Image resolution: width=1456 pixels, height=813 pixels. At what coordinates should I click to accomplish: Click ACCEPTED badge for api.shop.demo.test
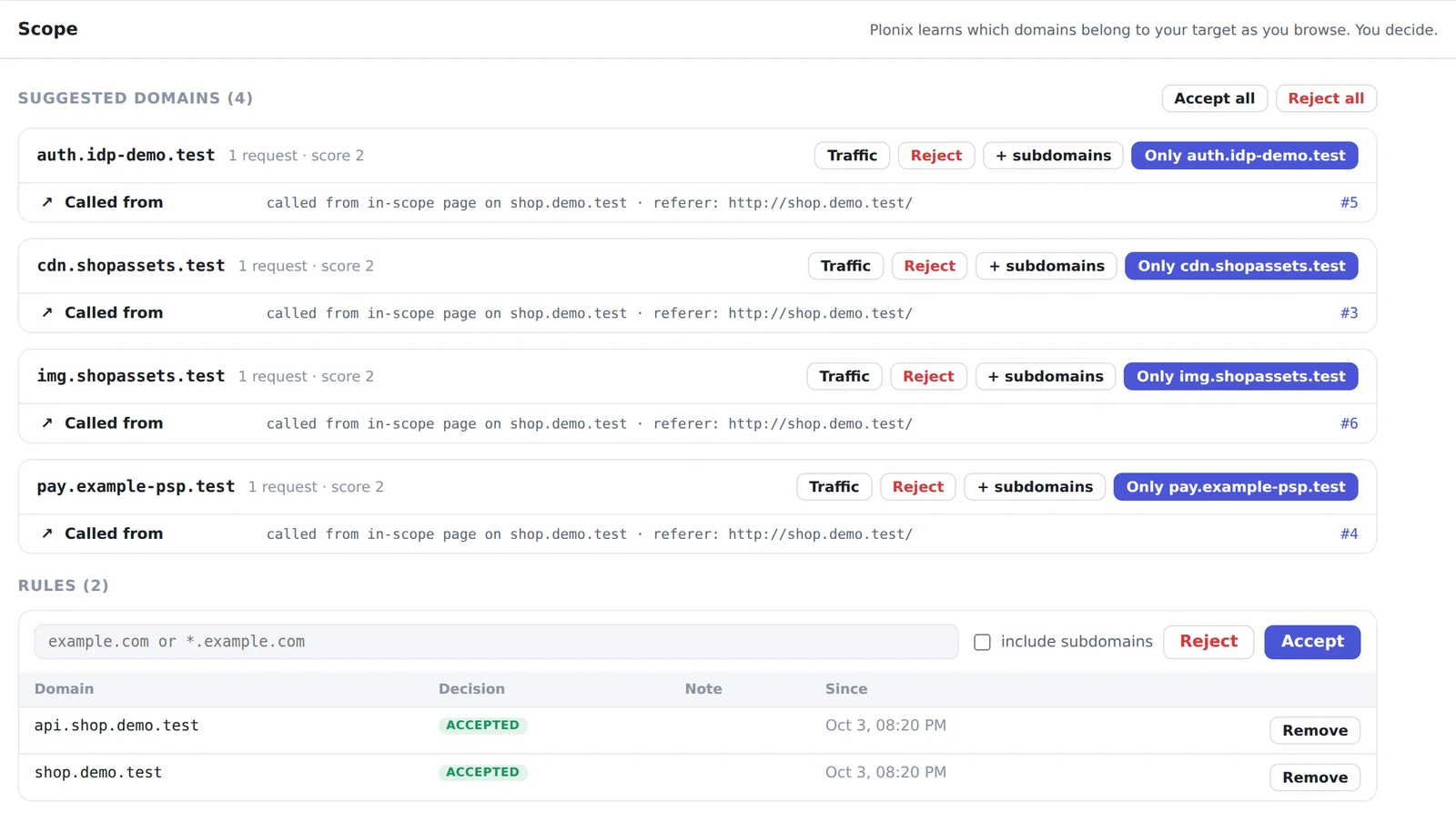[x=482, y=726]
